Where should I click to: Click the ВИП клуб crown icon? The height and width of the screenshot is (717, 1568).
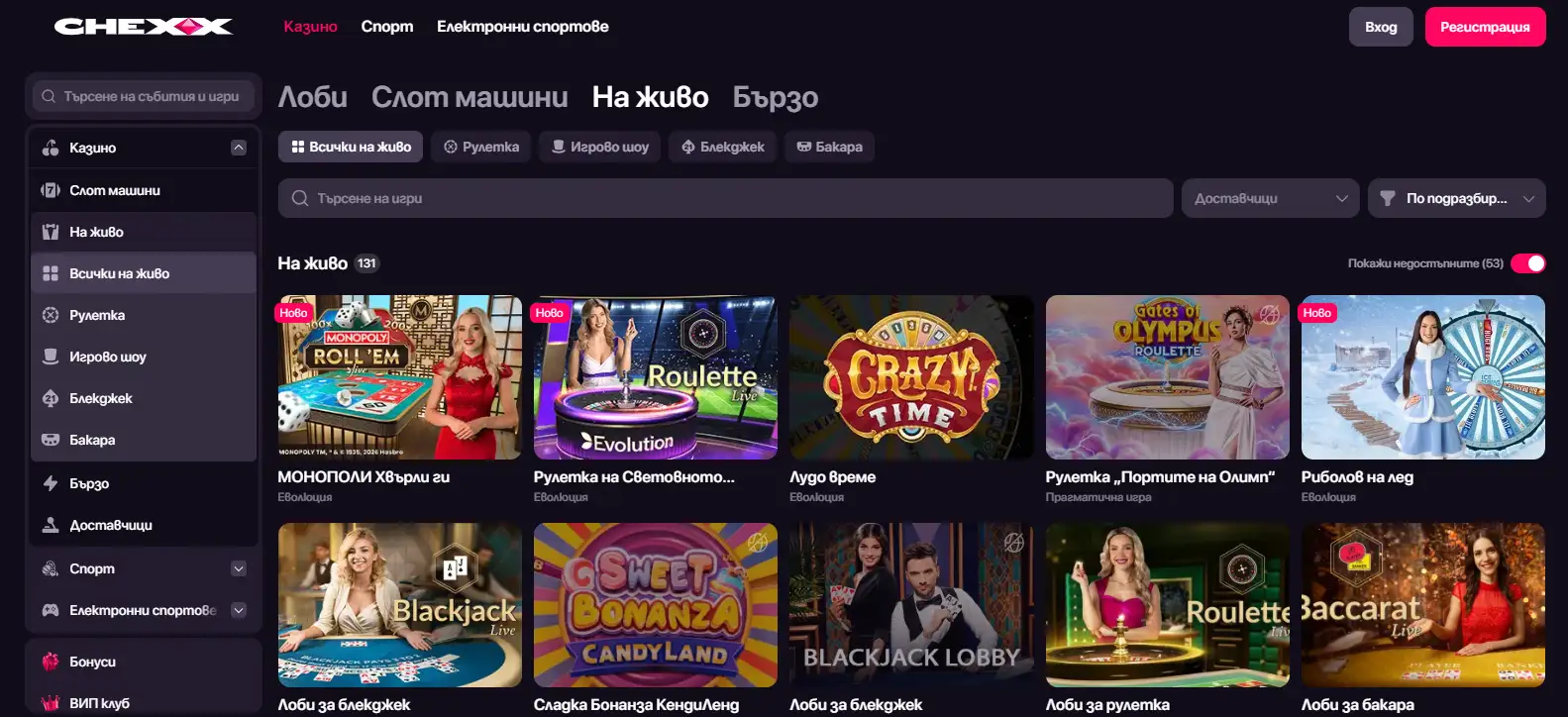[51, 703]
